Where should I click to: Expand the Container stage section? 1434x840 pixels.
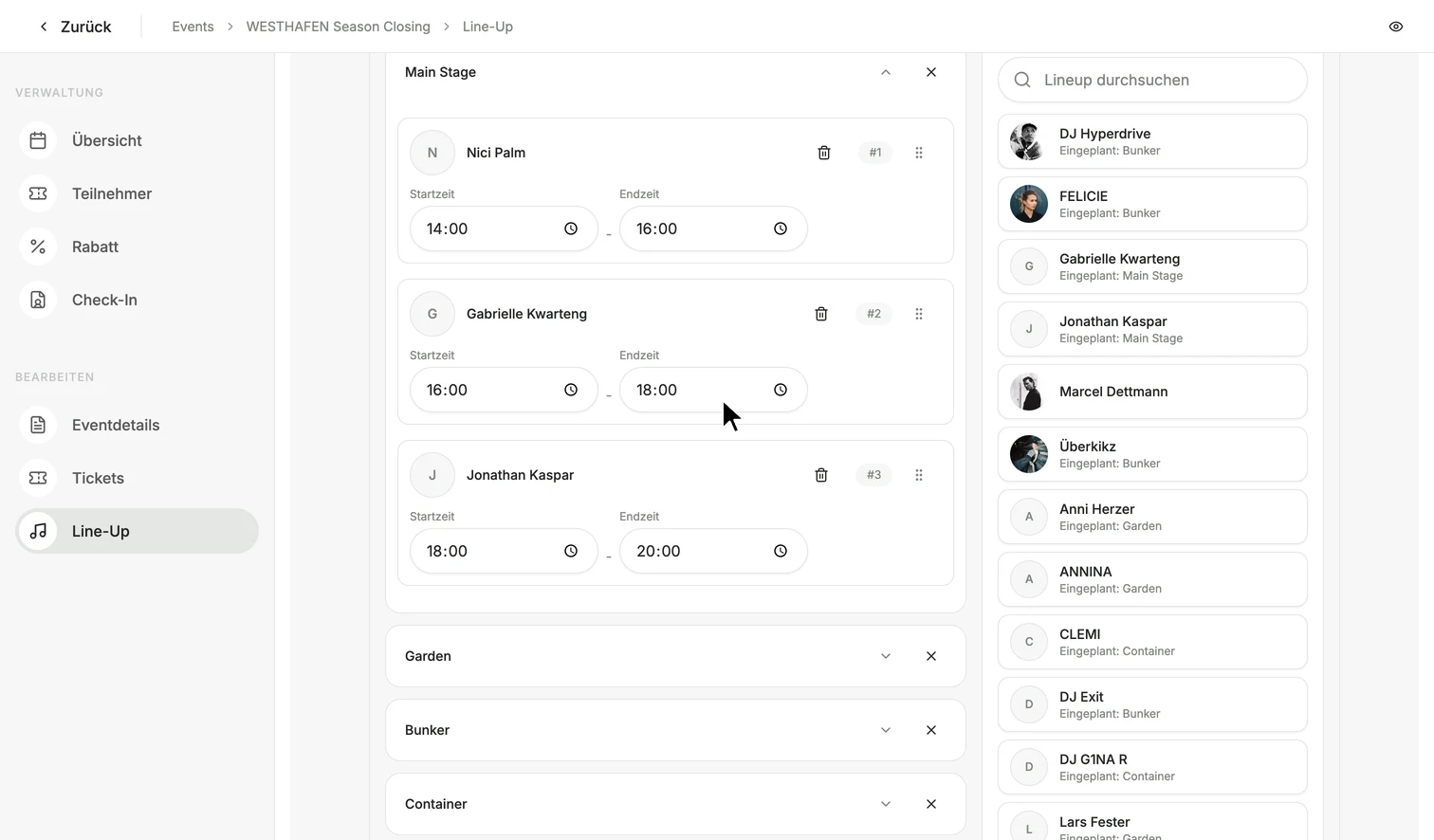click(x=886, y=804)
